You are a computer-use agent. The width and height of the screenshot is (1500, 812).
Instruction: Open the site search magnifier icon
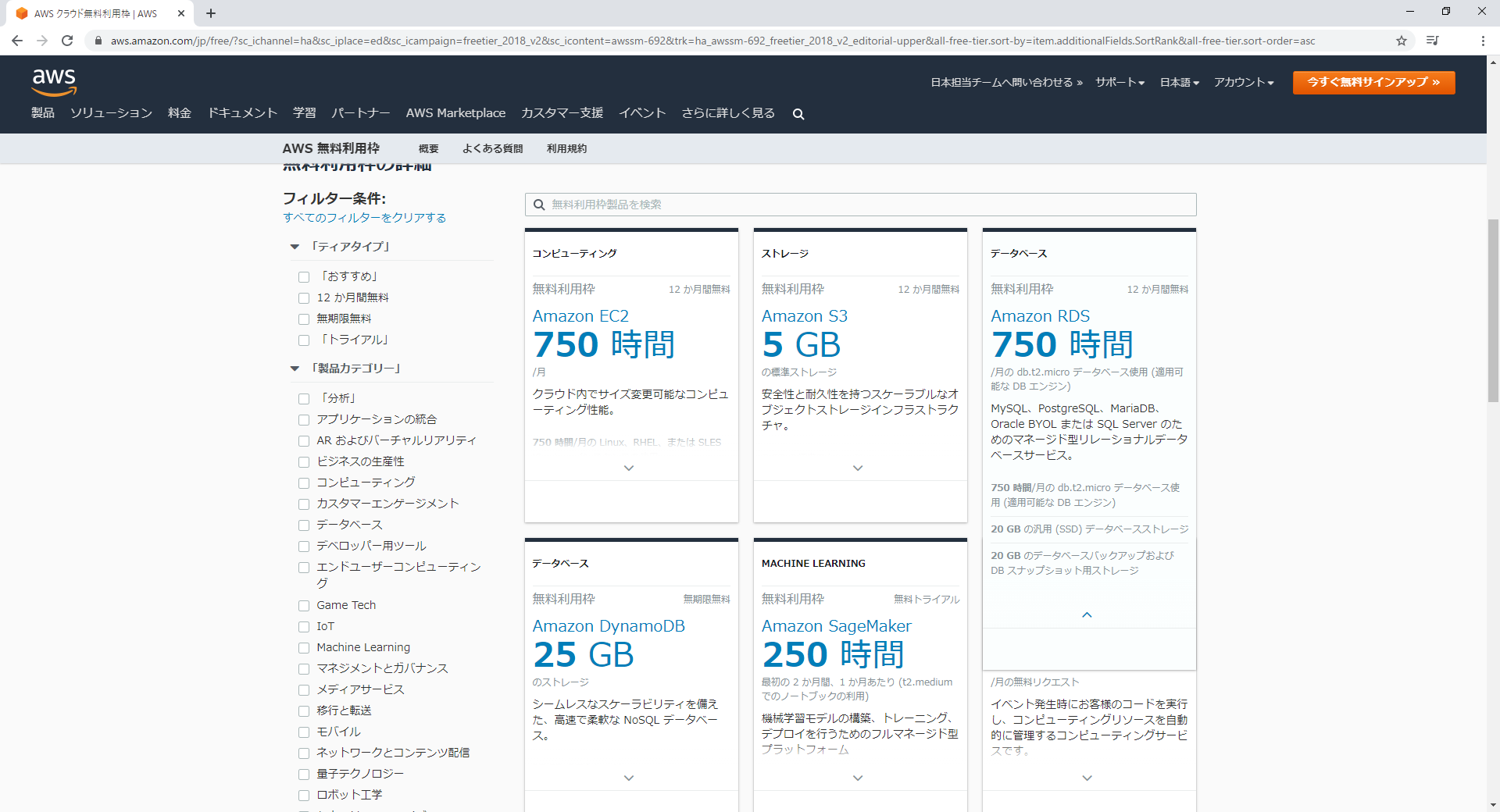798,114
